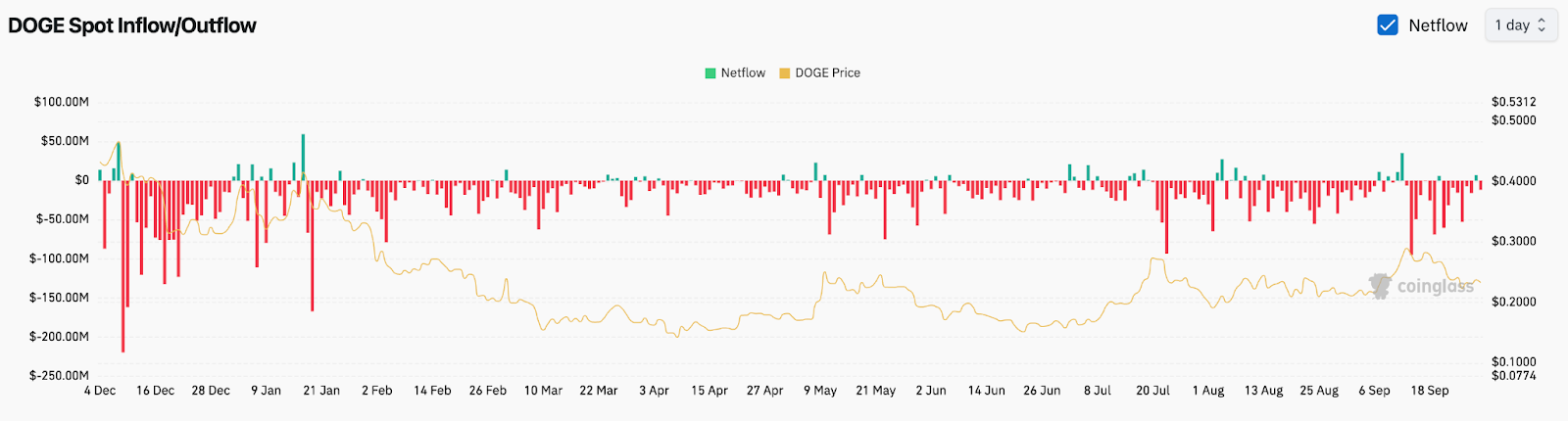The height and width of the screenshot is (421, 1568).
Task: Click the $0.5312 price axis label
Action: tap(1514, 102)
